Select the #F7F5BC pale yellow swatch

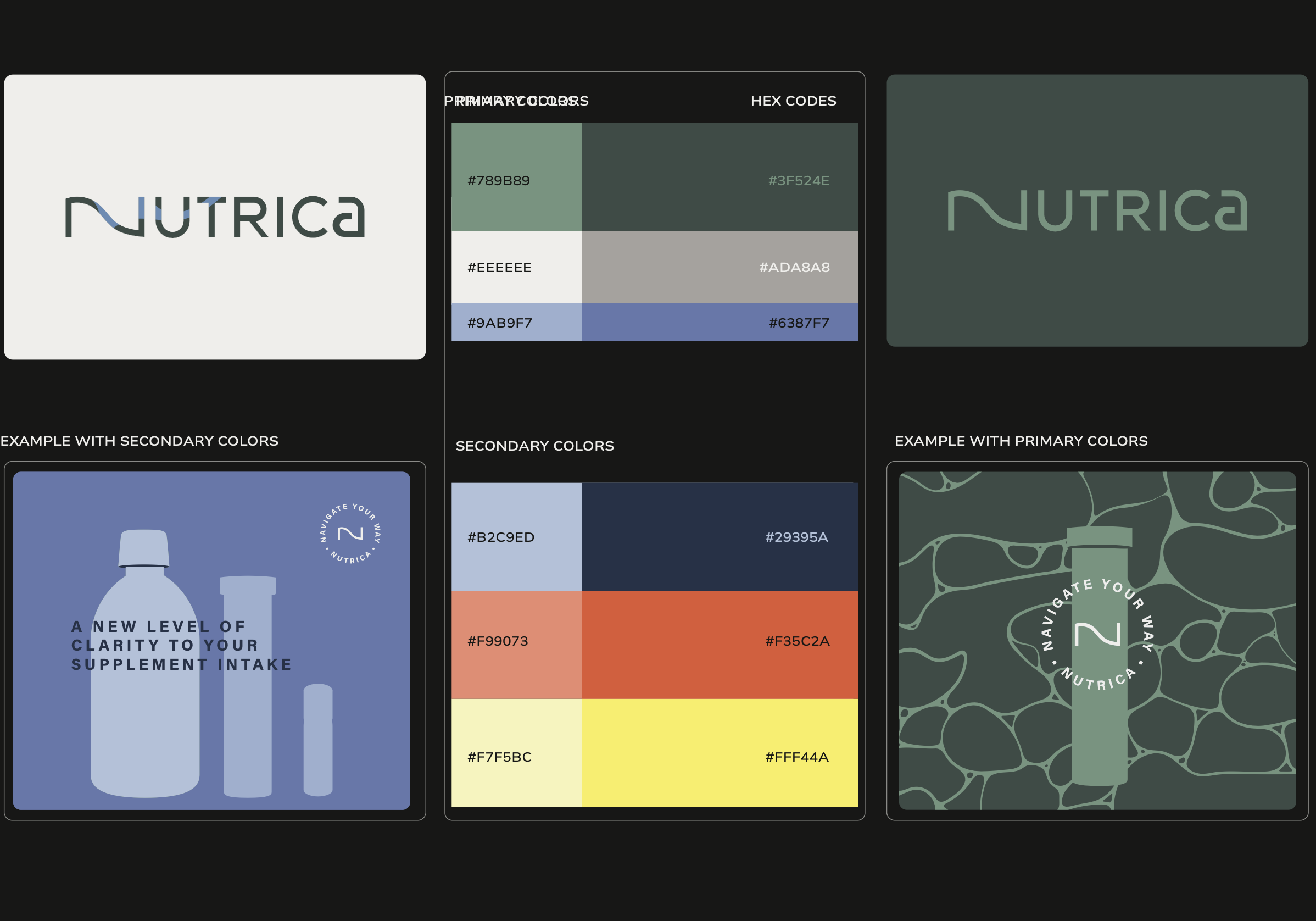(x=516, y=752)
